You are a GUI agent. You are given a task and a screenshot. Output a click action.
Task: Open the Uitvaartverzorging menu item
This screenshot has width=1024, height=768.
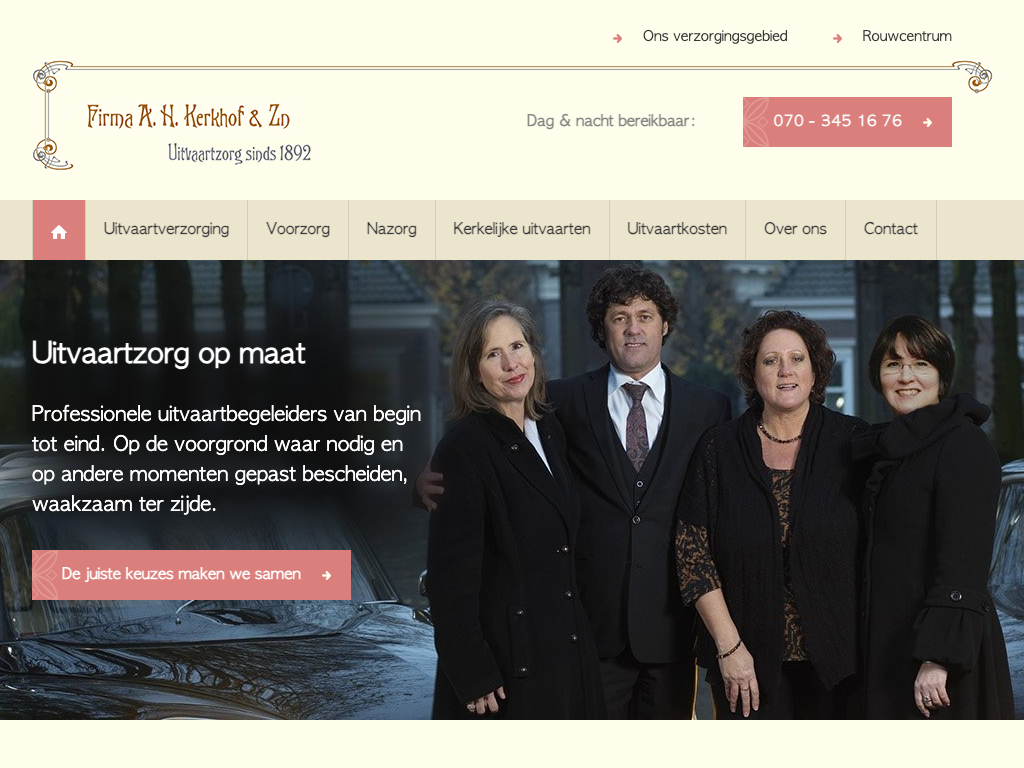tap(166, 229)
